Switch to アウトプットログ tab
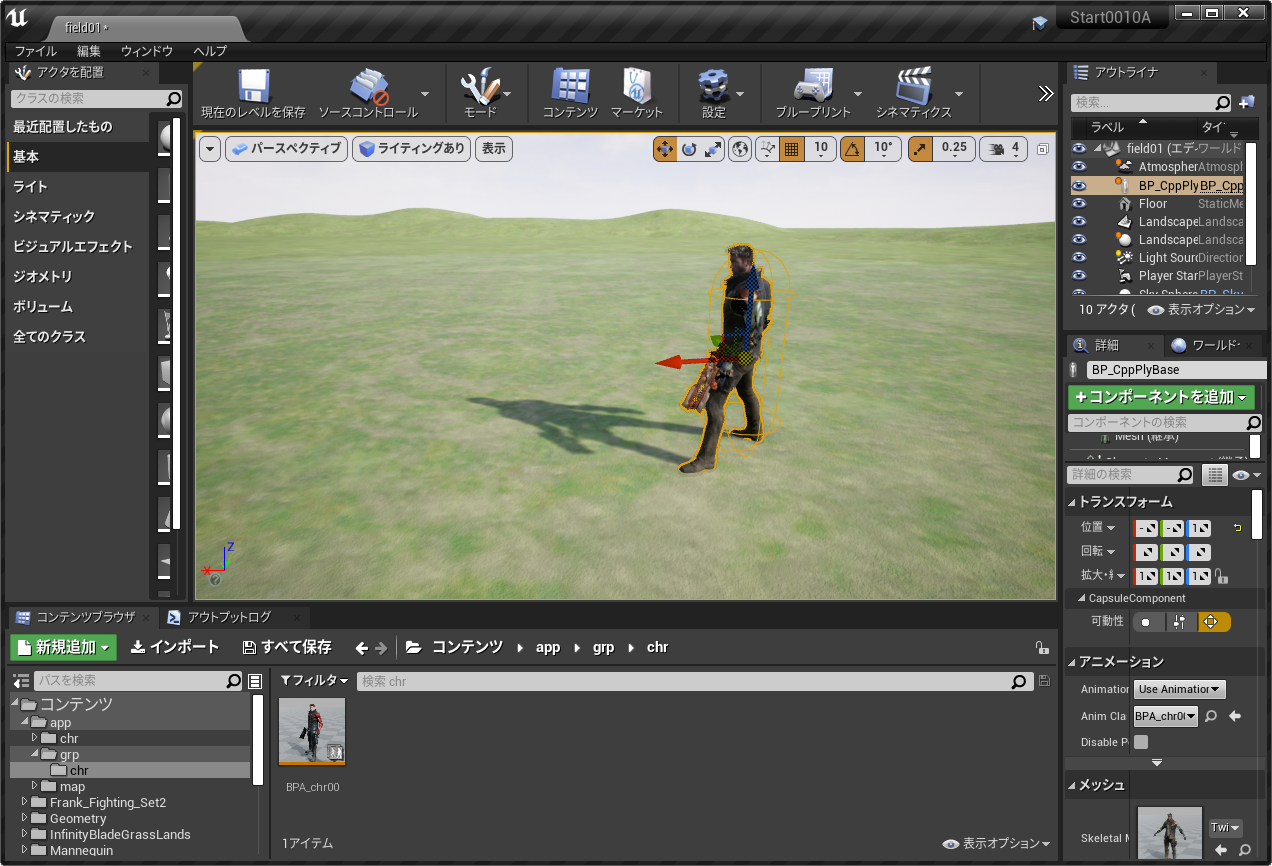The height and width of the screenshot is (866, 1272). 228,617
